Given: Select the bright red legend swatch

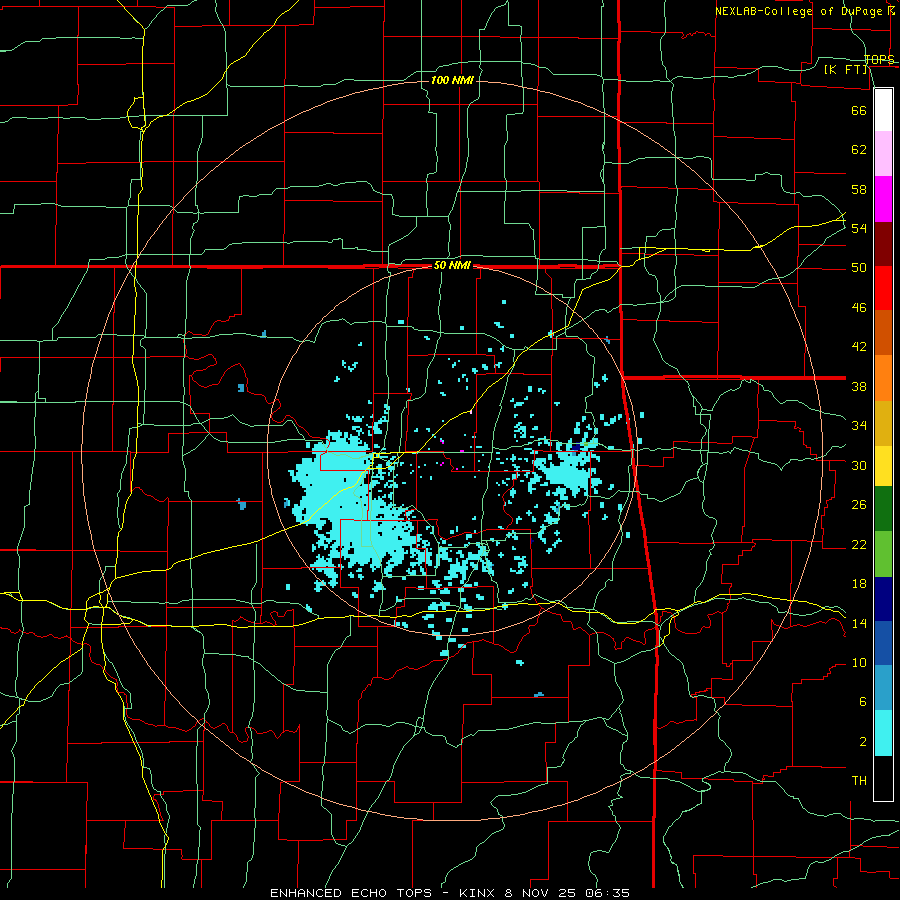Looking at the screenshot, I should (883, 288).
